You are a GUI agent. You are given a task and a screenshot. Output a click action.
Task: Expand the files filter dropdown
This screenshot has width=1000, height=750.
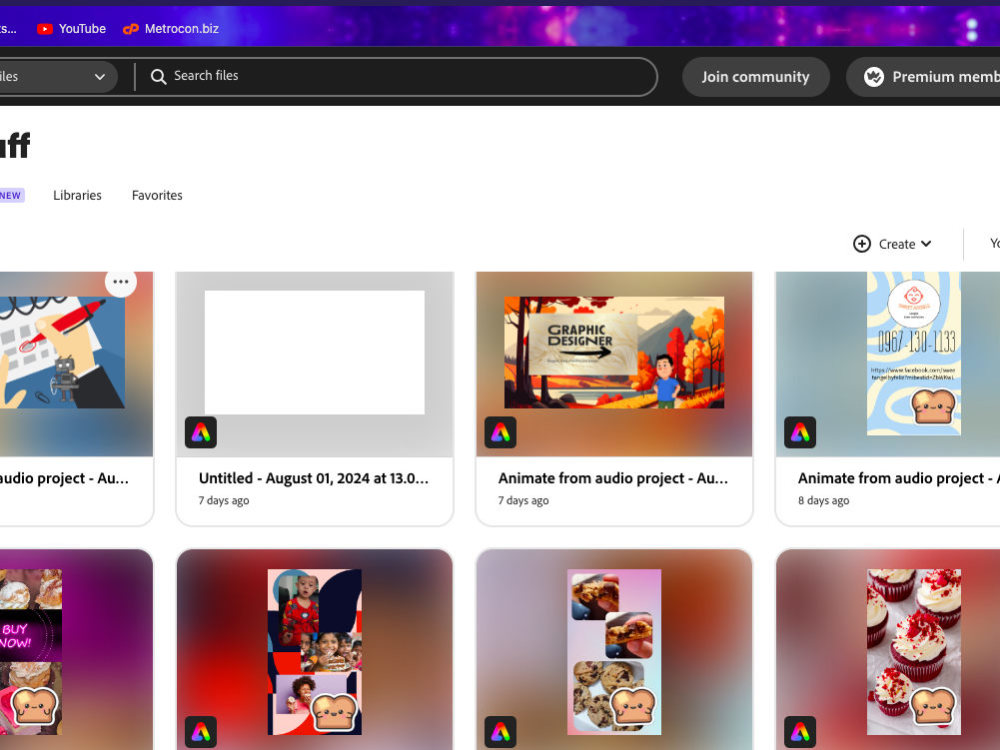[57, 77]
